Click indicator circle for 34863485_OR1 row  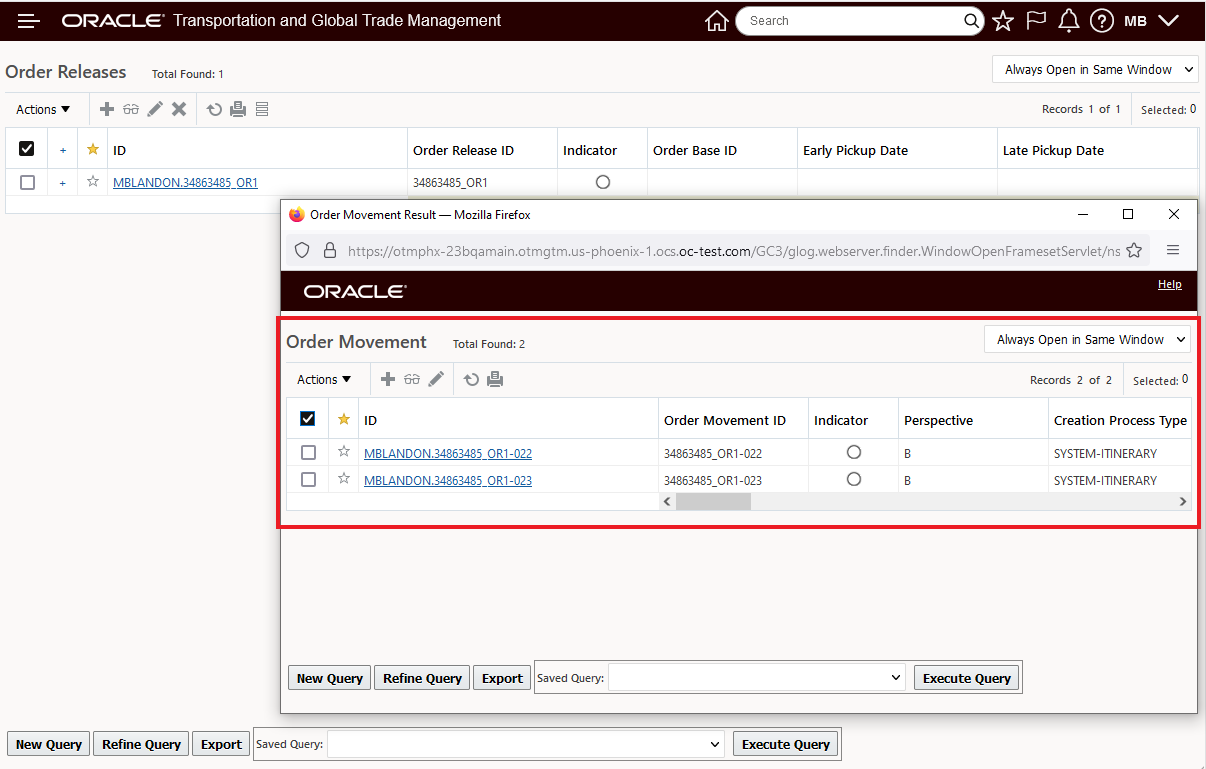[x=602, y=182]
